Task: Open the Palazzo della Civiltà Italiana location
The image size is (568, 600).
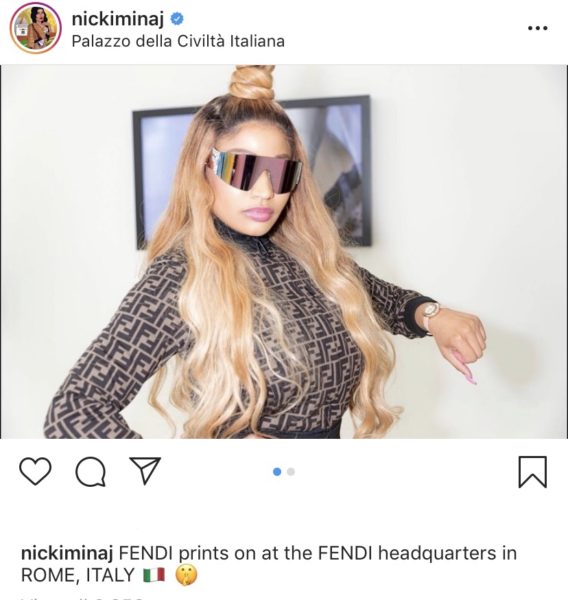Action: [178, 41]
